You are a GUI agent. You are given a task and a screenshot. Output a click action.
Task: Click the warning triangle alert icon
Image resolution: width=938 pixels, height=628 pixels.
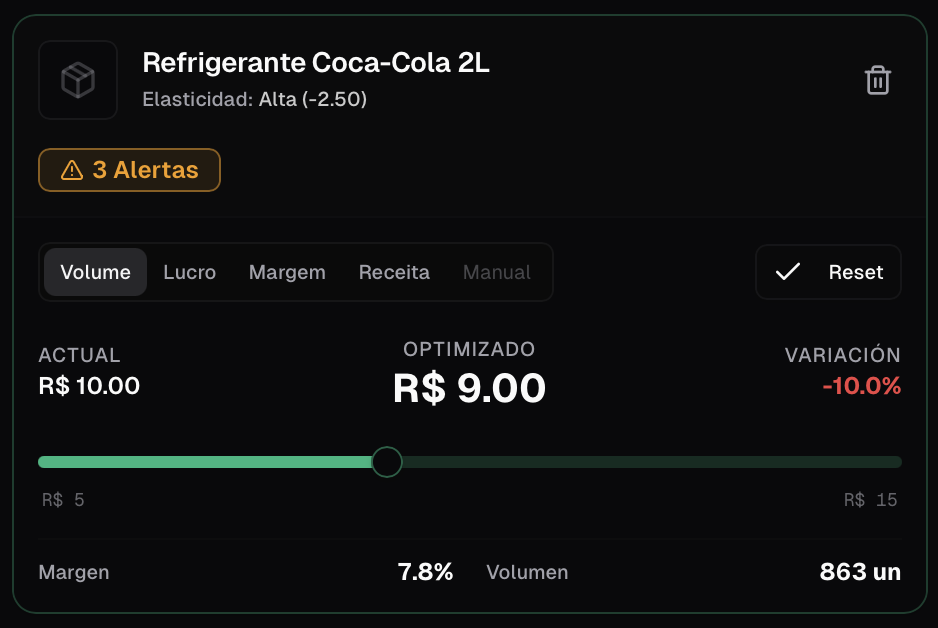point(72,171)
